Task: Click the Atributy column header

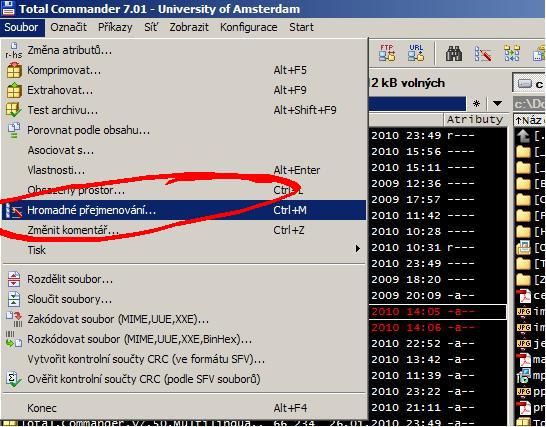Action: click(x=475, y=119)
